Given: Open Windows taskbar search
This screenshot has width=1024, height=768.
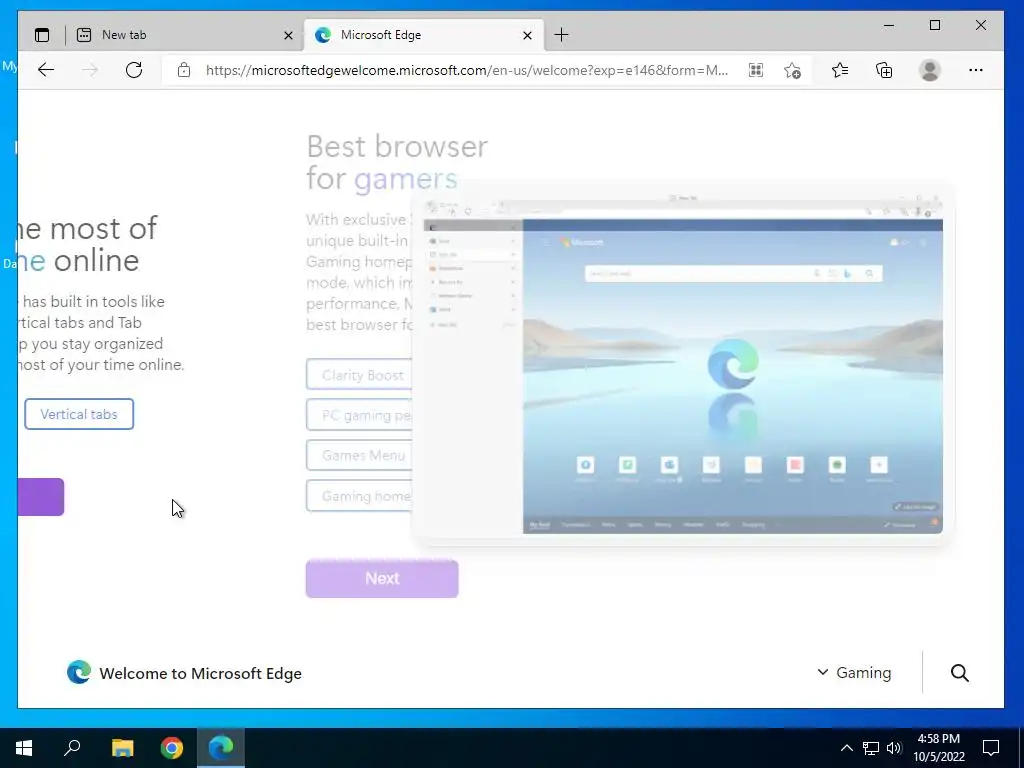Looking at the screenshot, I should pos(72,748).
